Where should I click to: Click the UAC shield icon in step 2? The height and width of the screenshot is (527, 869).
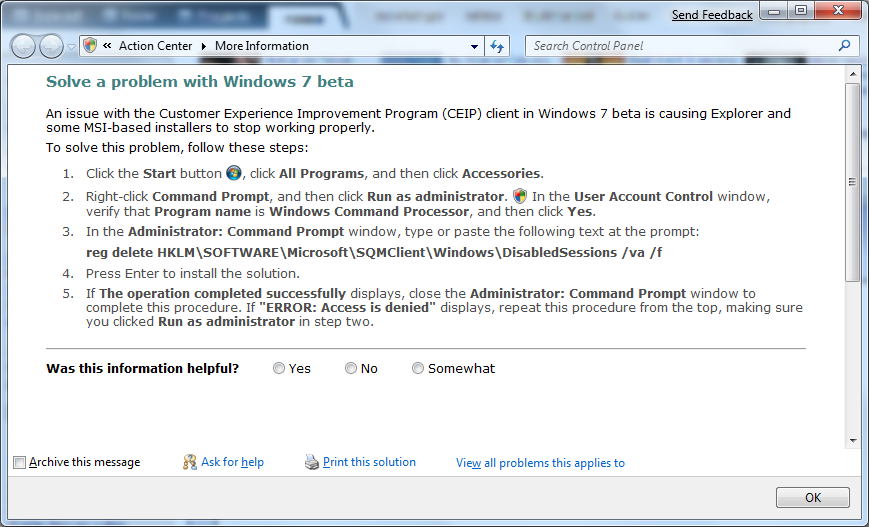[520, 196]
